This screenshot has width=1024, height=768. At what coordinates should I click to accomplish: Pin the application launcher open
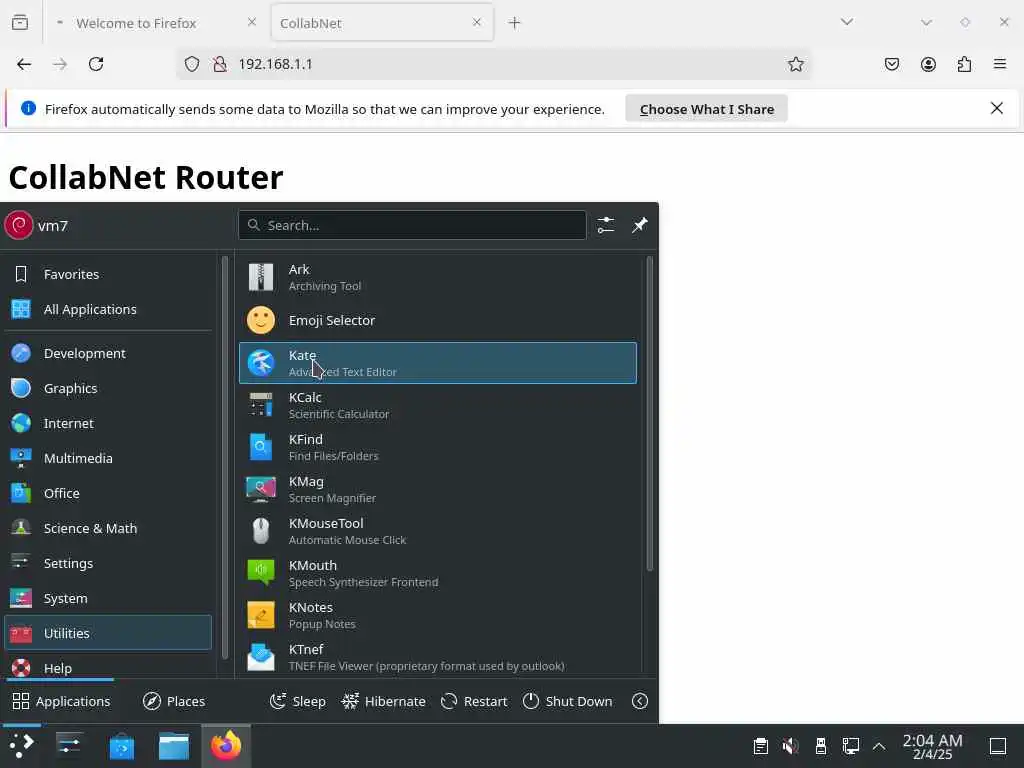tap(639, 225)
